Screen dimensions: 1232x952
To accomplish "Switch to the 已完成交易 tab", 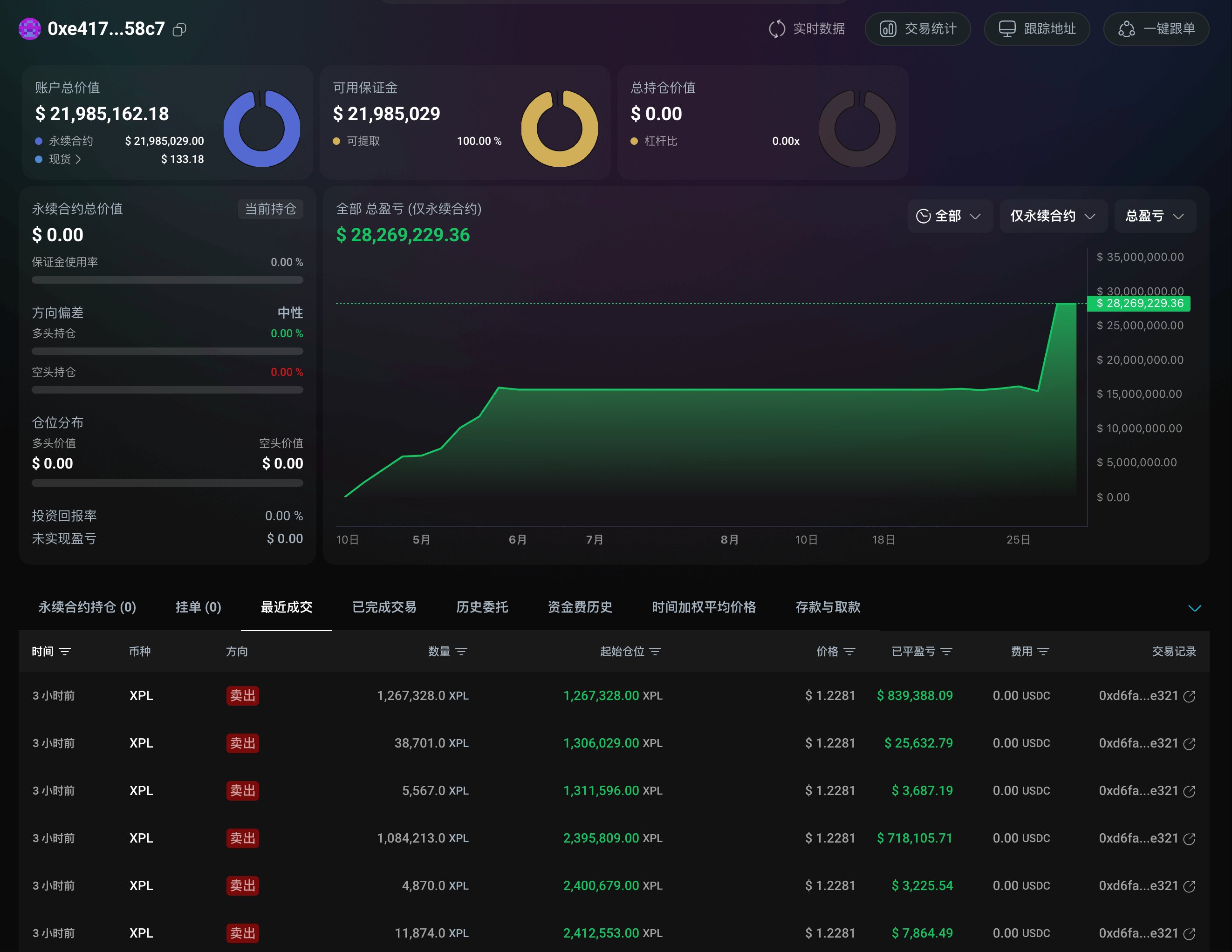I will coord(384,607).
